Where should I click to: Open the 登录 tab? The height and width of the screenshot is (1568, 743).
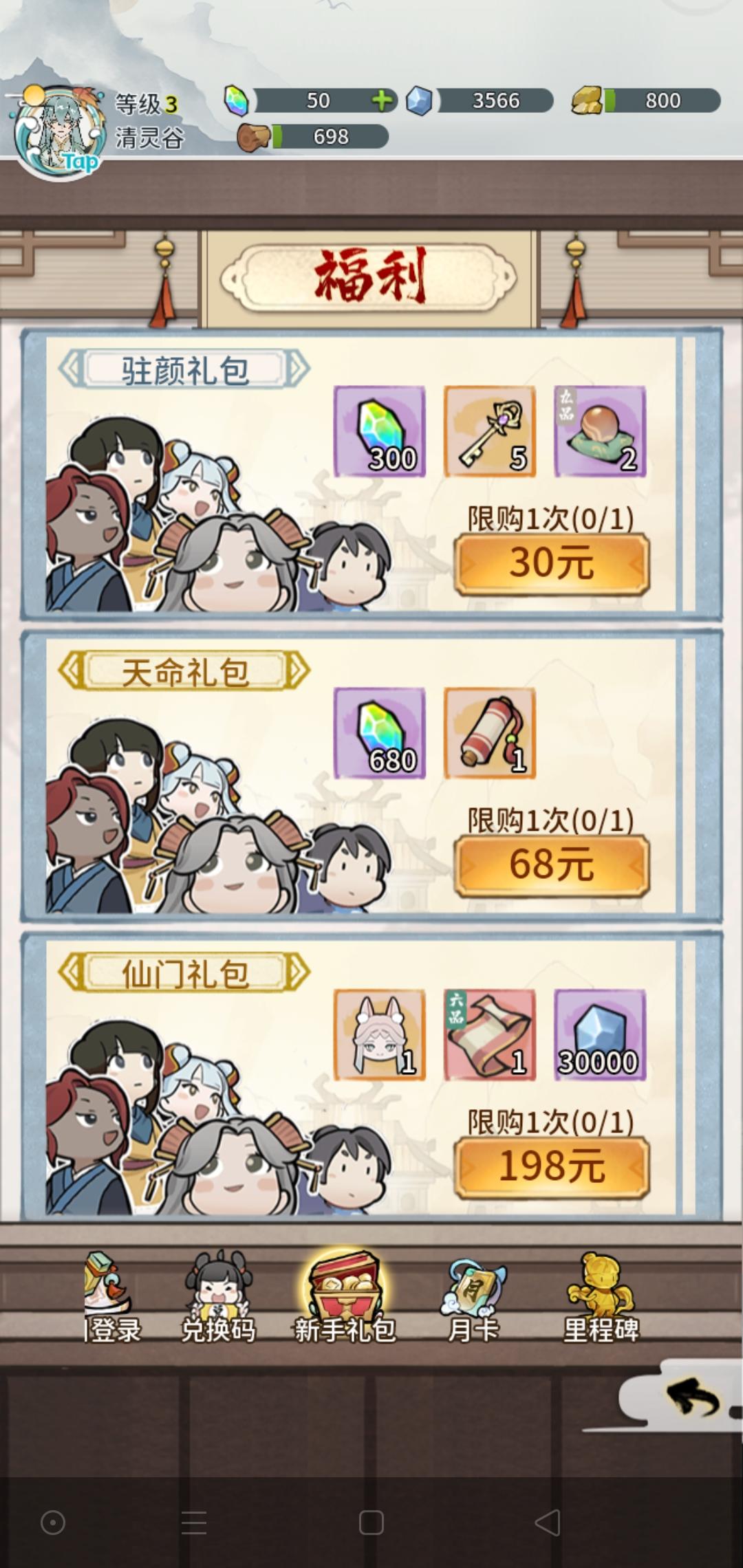(110, 1297)
